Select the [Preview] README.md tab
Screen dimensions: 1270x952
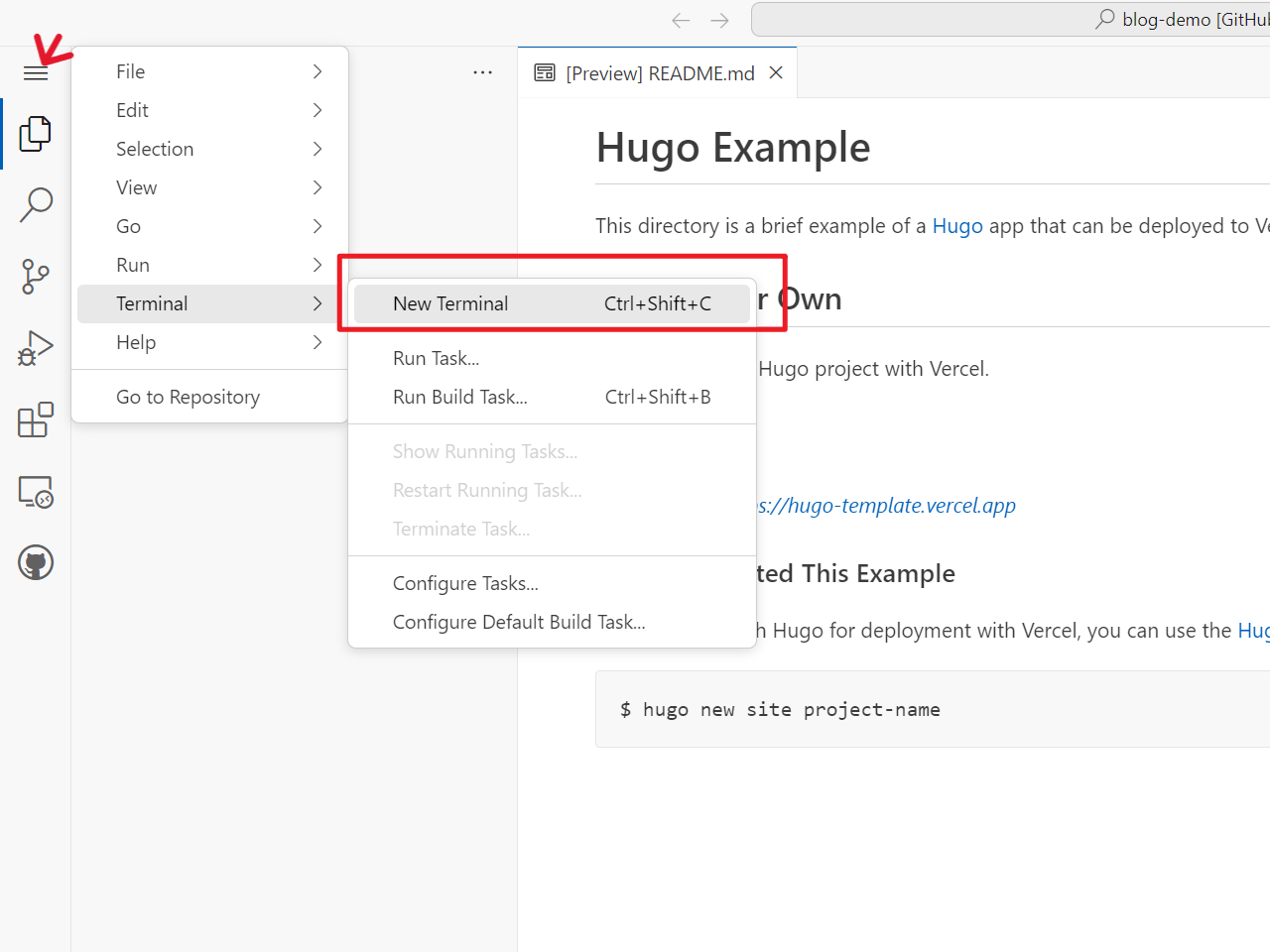point(657,72)
